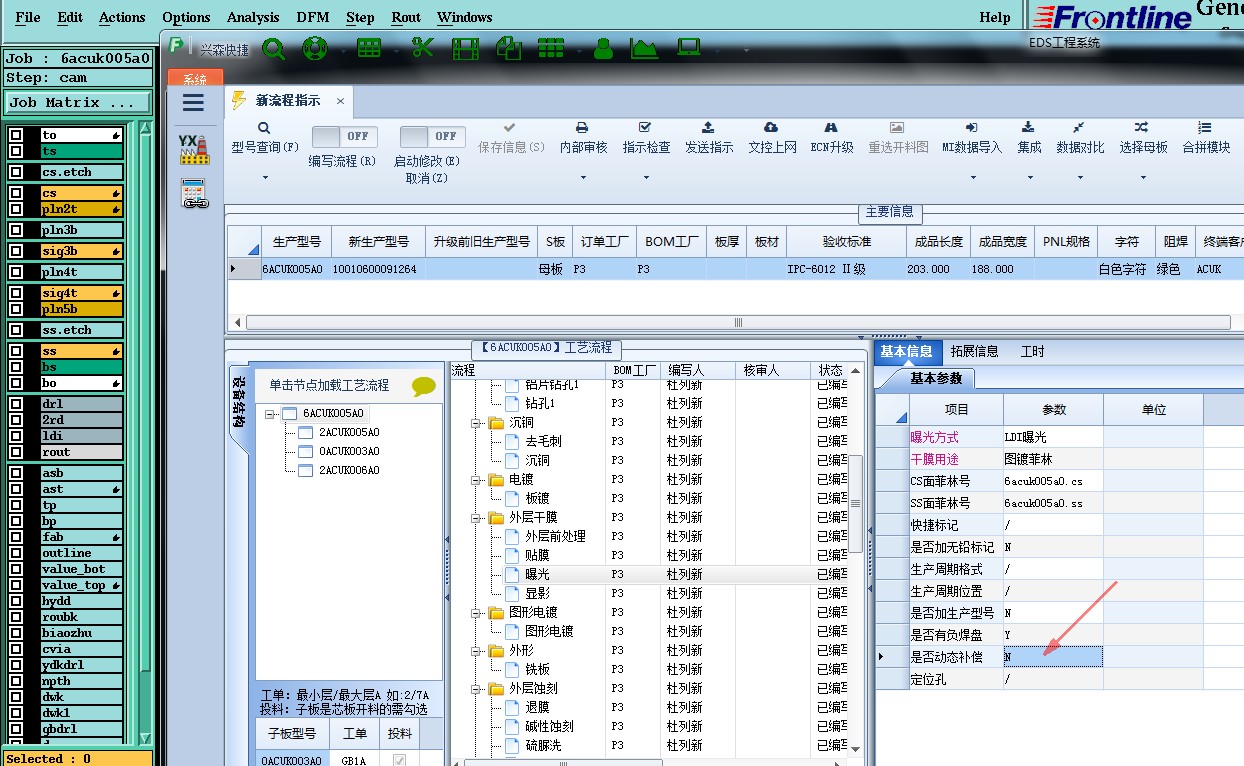Click the green magnifier search icon
Viewport: 1244px width, 766px height.
pyautogui.click(x=274, y=48)
